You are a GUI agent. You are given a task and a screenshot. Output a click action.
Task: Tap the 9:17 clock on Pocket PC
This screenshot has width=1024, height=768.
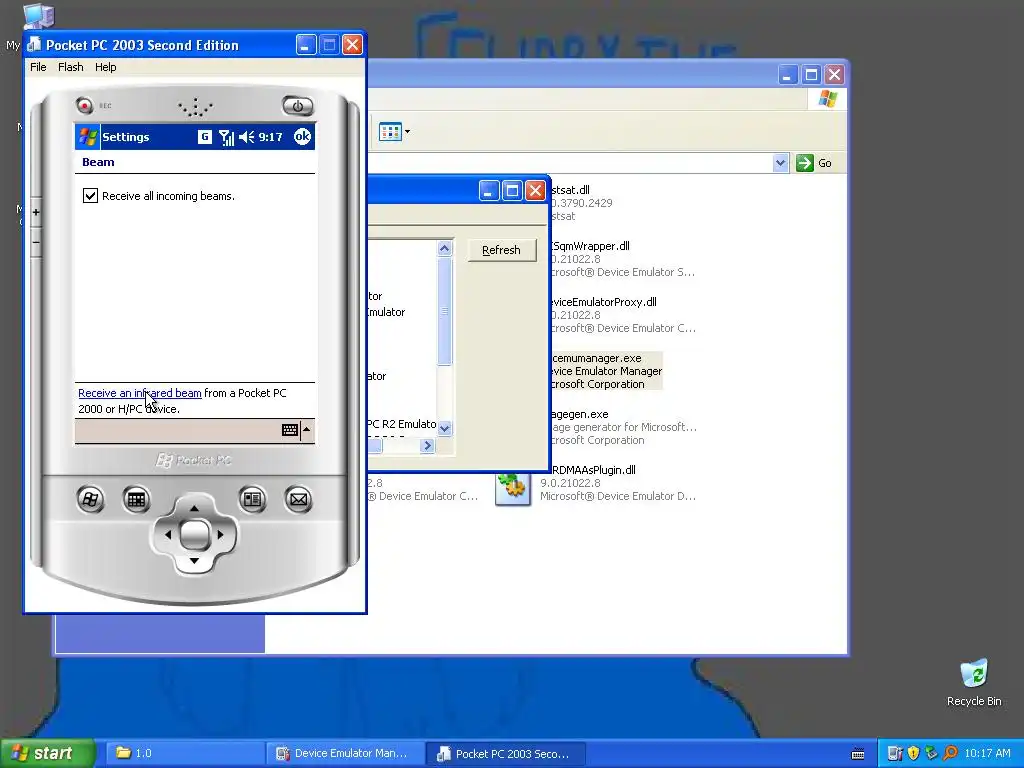[x=270, y=136]
